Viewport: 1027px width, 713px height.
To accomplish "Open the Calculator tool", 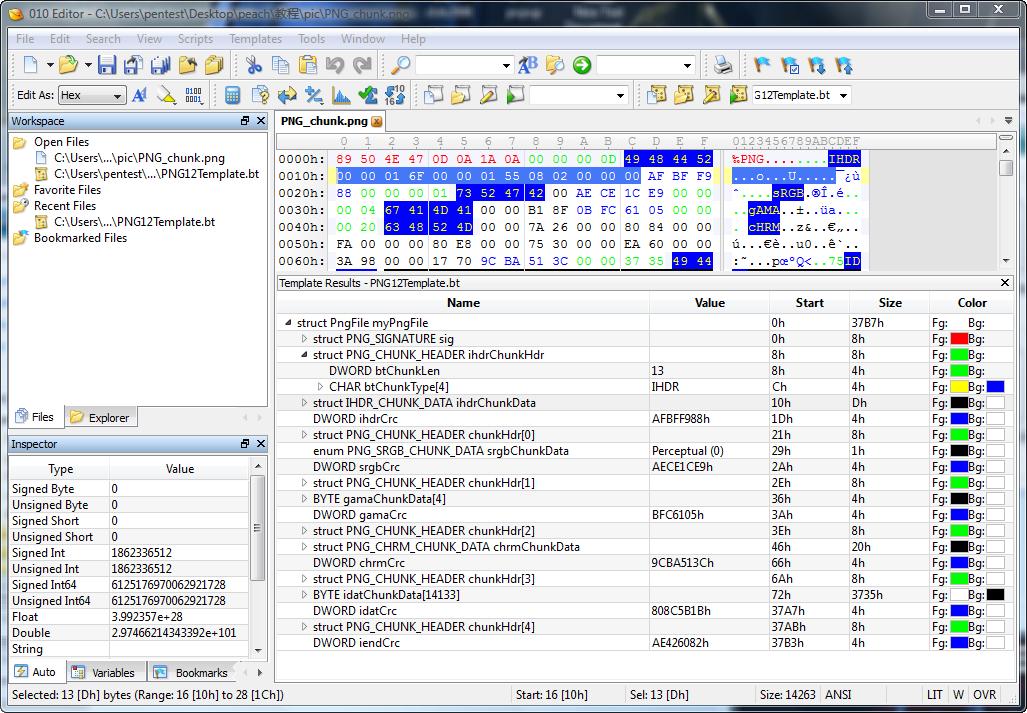I will (x=232, y=96).
